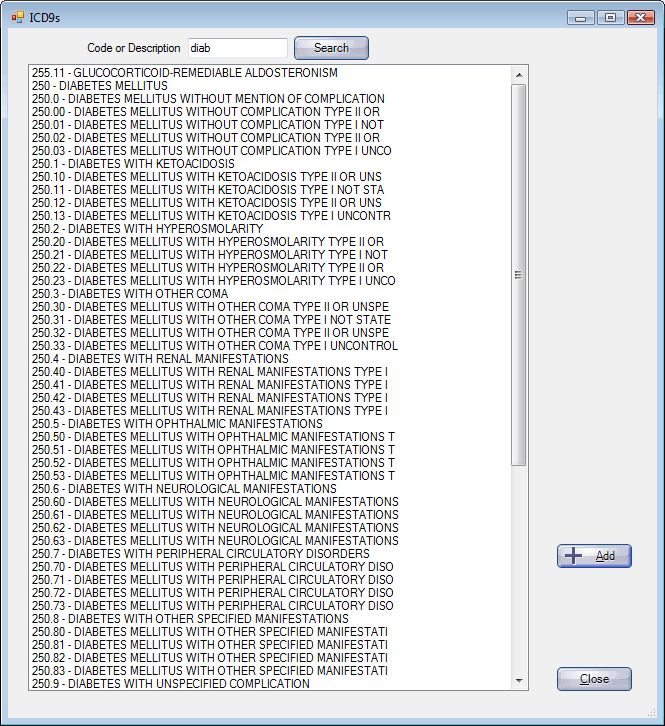
Task: Maximize the ICD9s window
Action: (611, 18)
